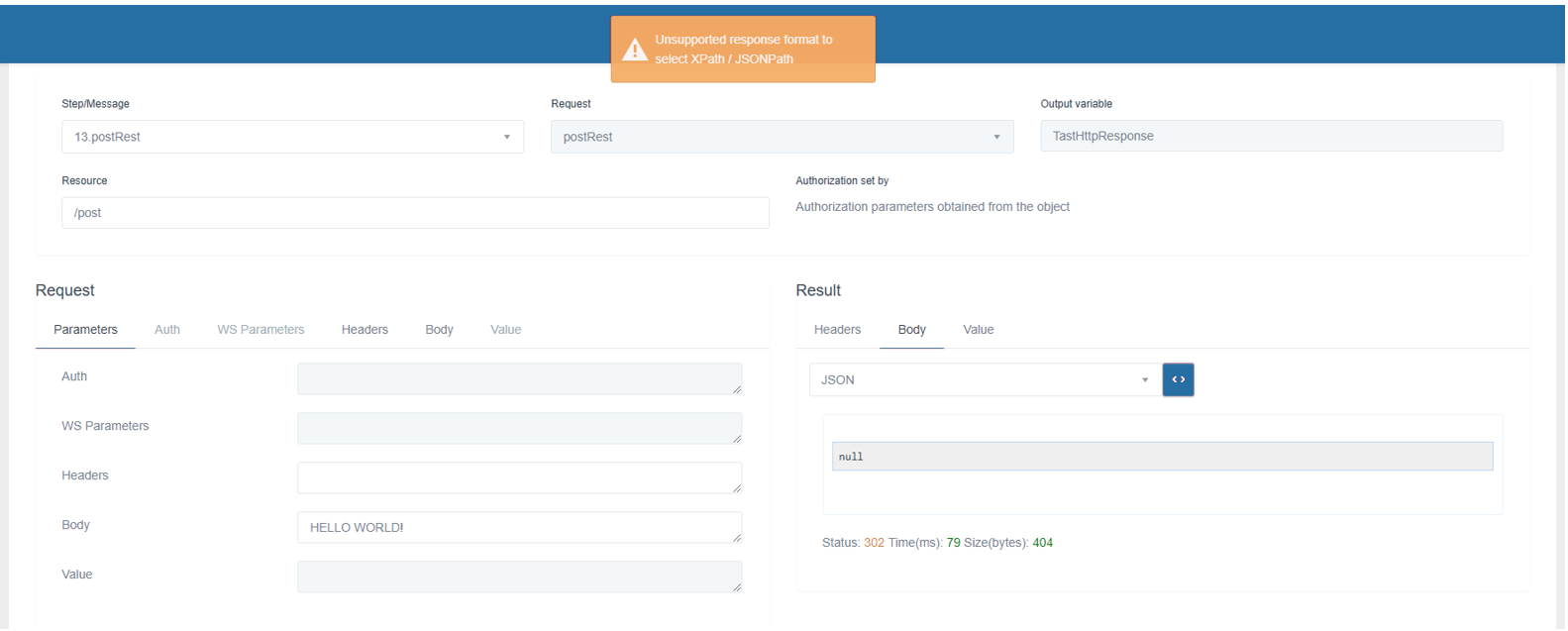This screenshot has width=1568, height=631.
Task: Click into the Headers parameter textarea
Action: tap(519, 477)
